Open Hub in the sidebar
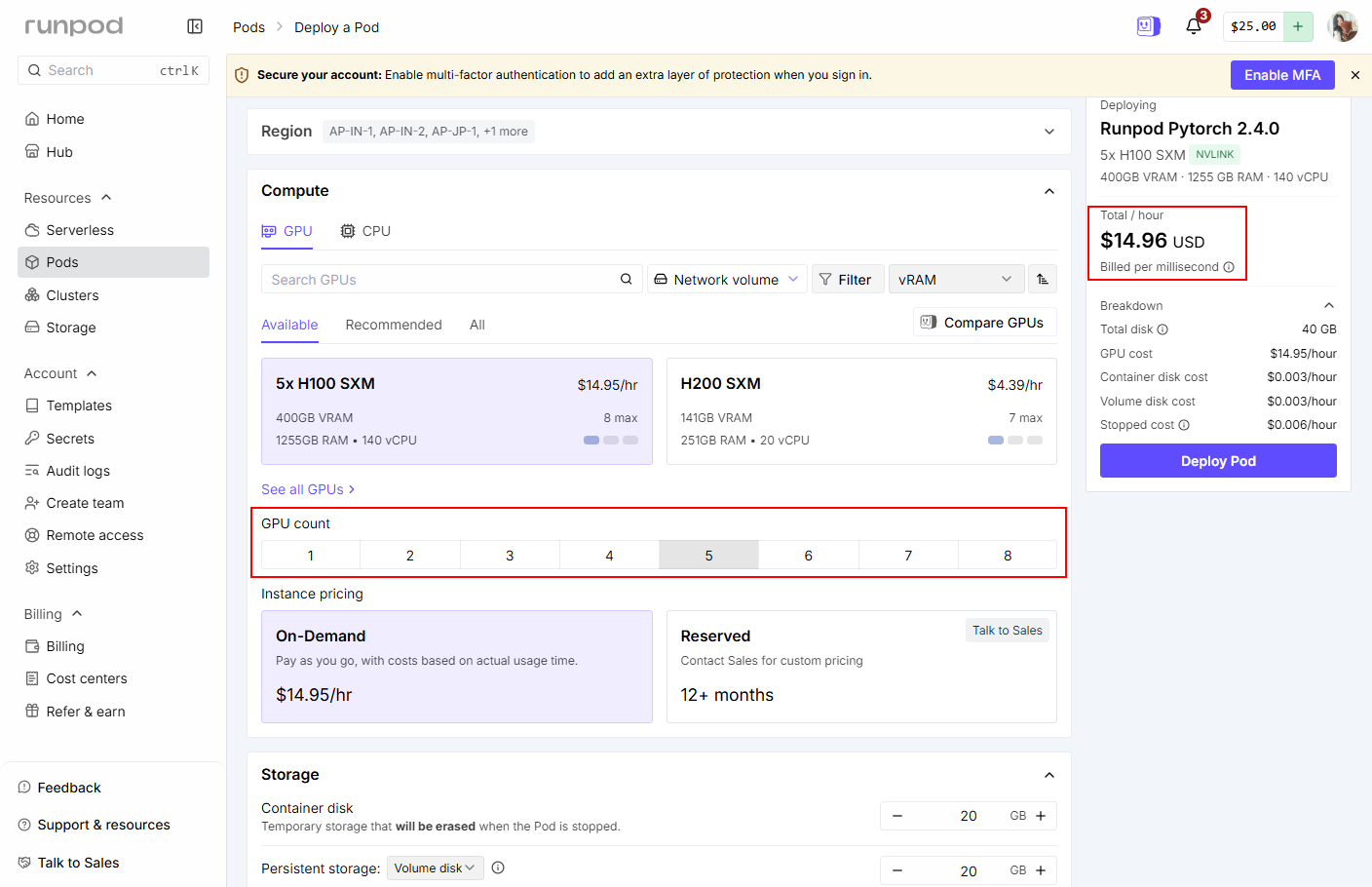This screenshot has width=1372, height=887. 113,152
